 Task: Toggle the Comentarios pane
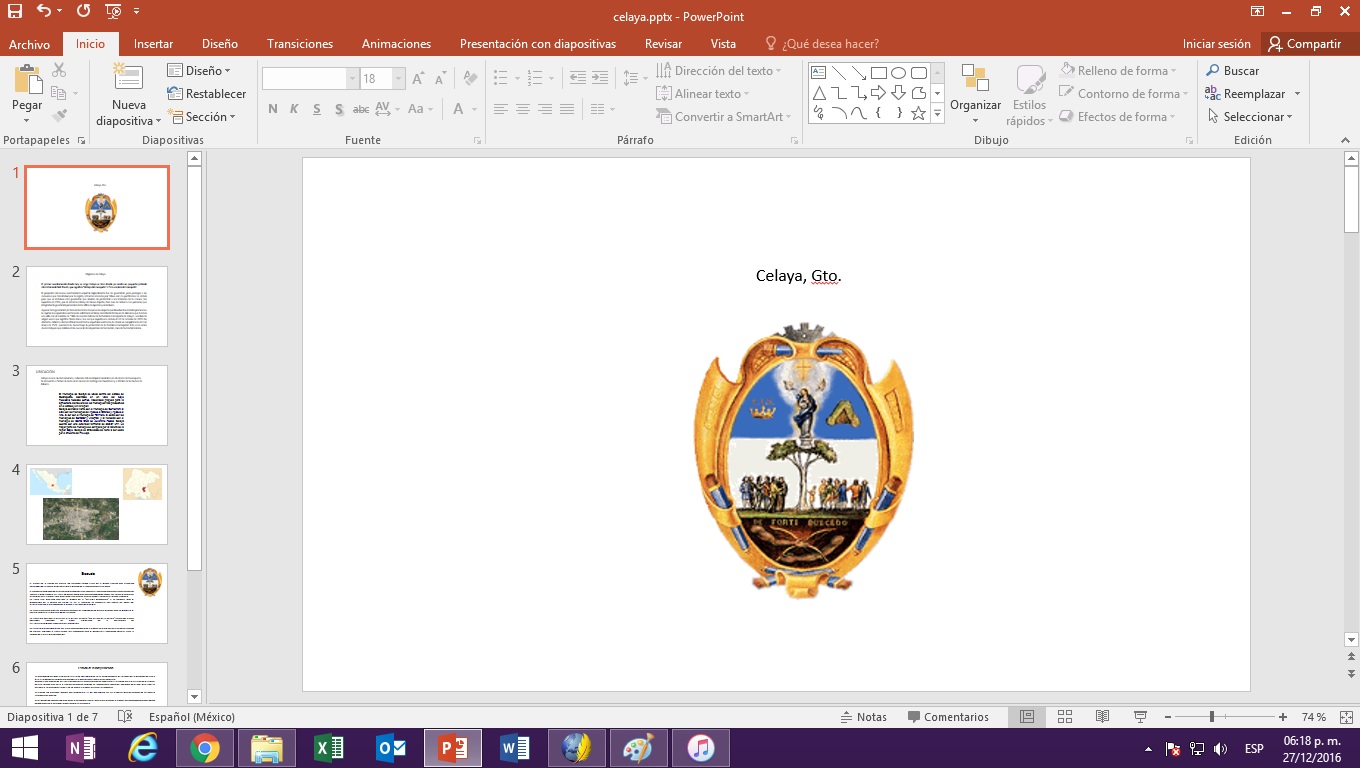(x=948, y=717)
